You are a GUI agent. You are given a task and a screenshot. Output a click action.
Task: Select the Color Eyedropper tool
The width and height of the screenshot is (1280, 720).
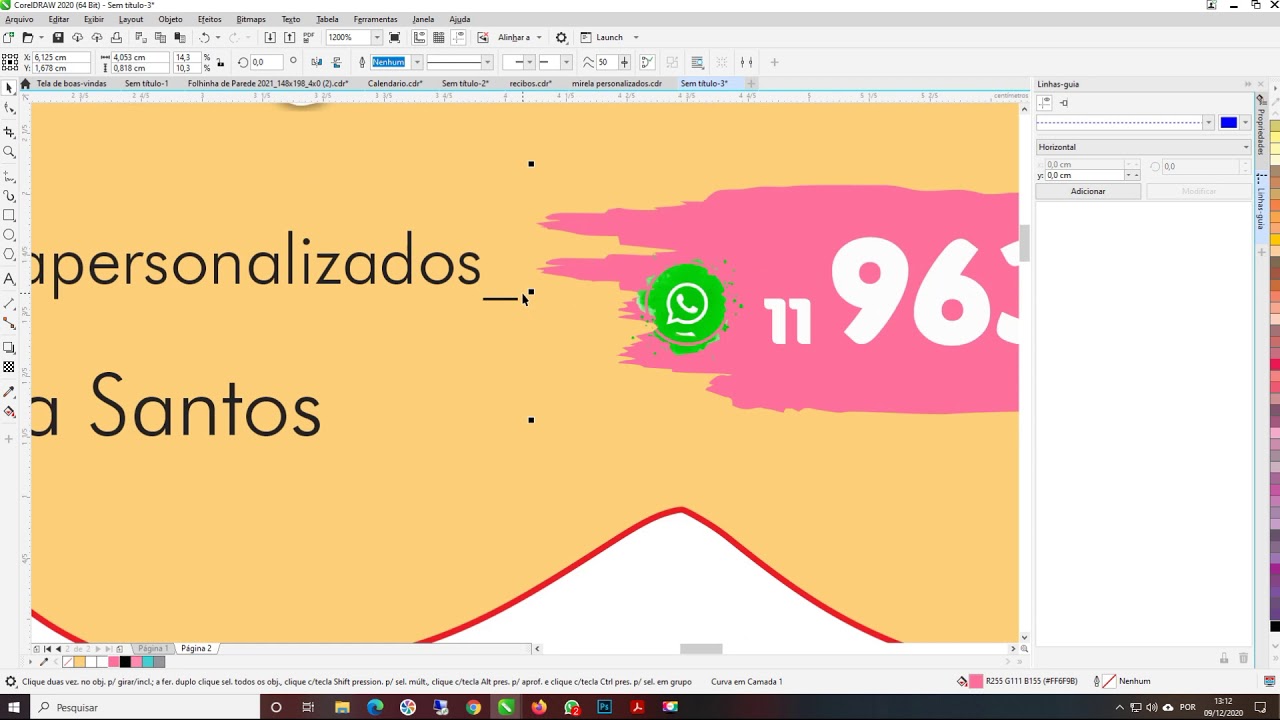tap(9, 391)
